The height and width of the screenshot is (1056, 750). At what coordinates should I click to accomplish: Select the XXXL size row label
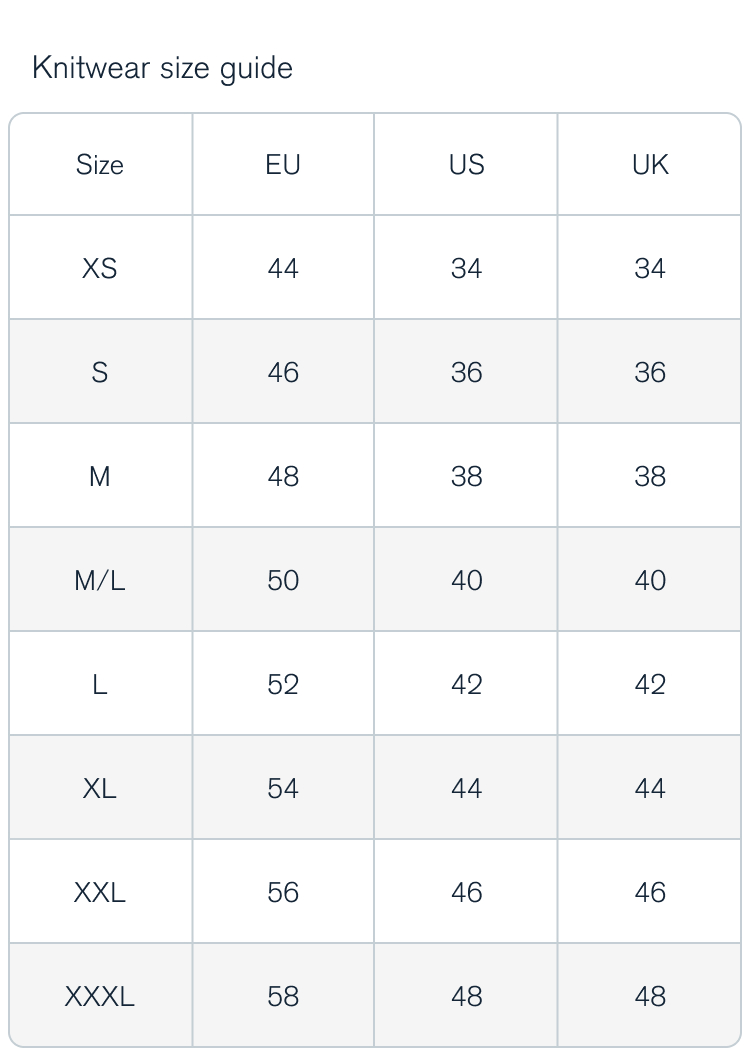coord(100,997)
